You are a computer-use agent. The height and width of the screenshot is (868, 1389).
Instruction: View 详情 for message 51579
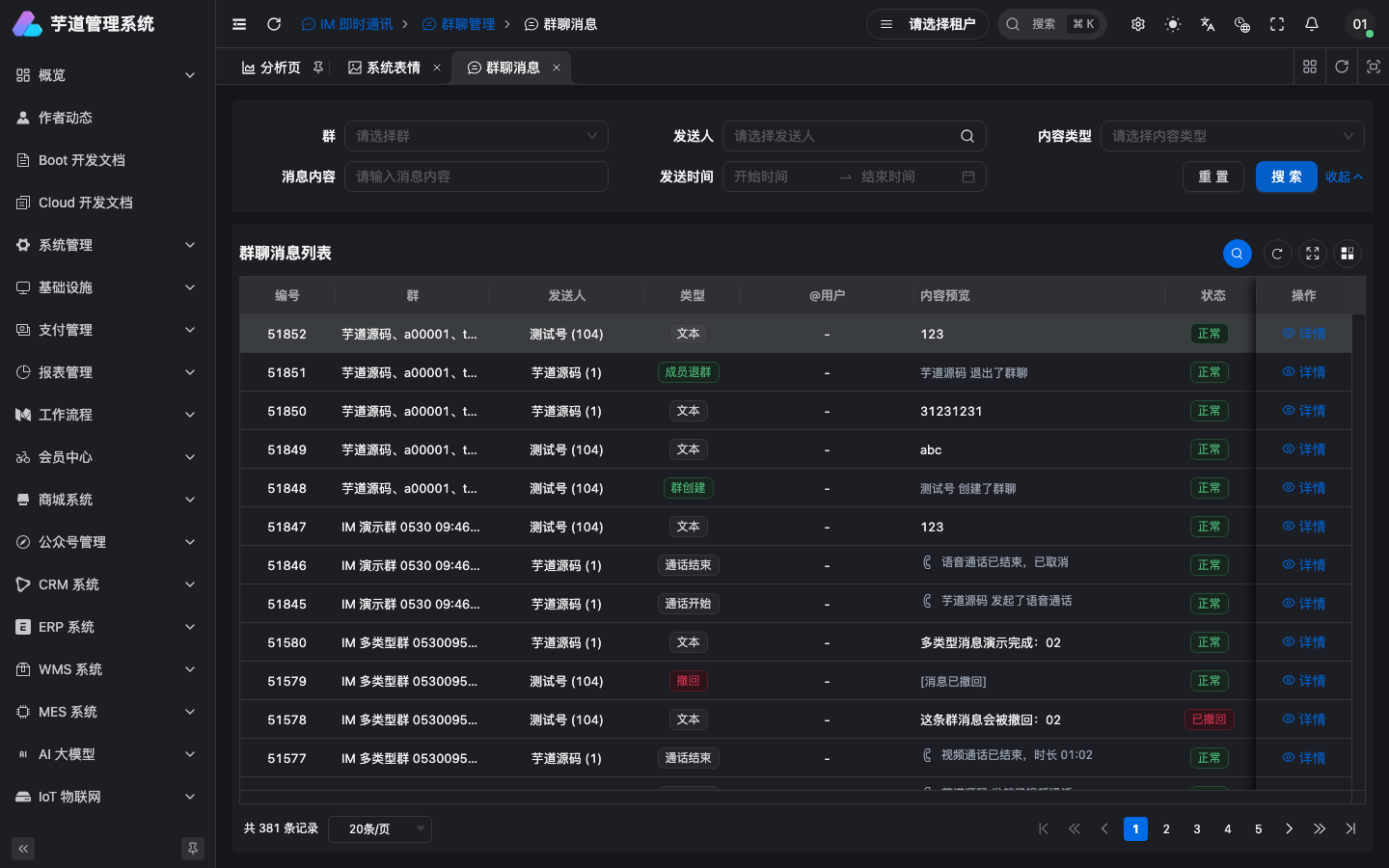(x=1304, y=681)
